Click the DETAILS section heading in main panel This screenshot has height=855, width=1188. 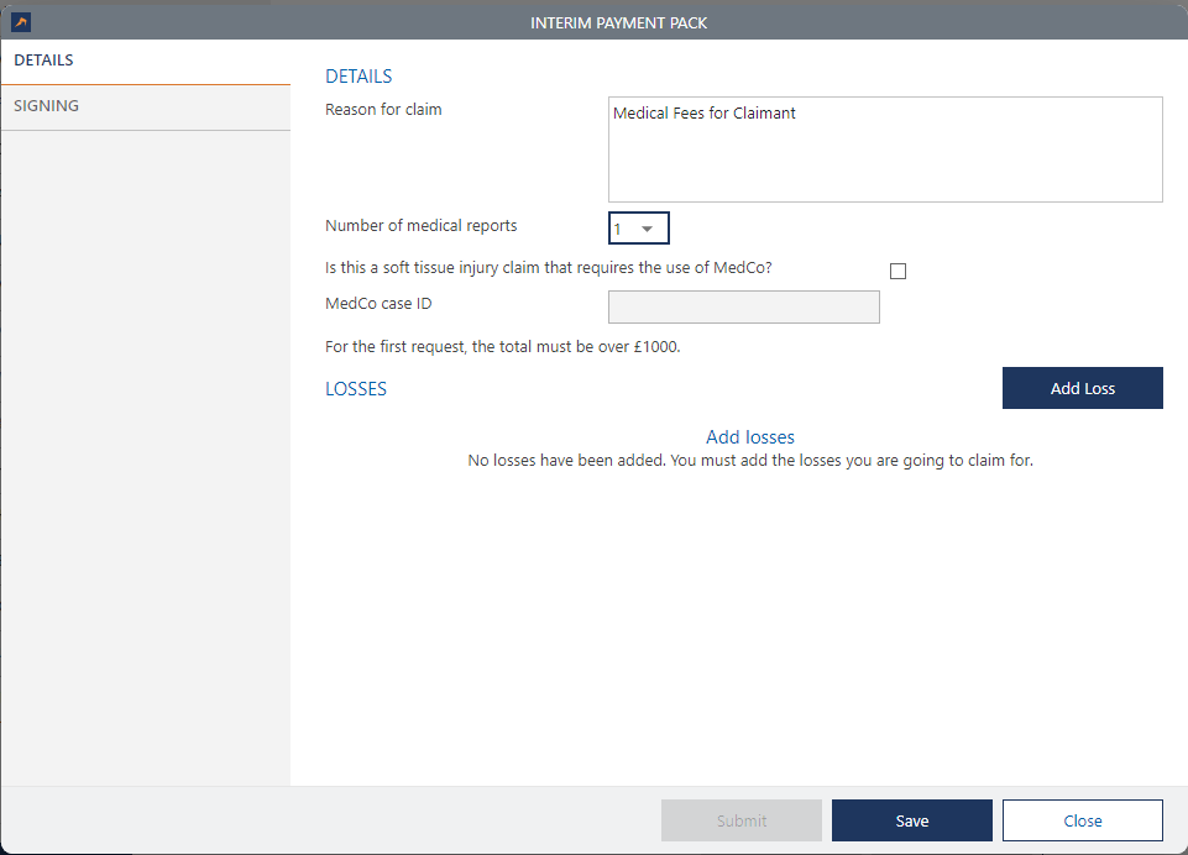click(x=359, y=76)
